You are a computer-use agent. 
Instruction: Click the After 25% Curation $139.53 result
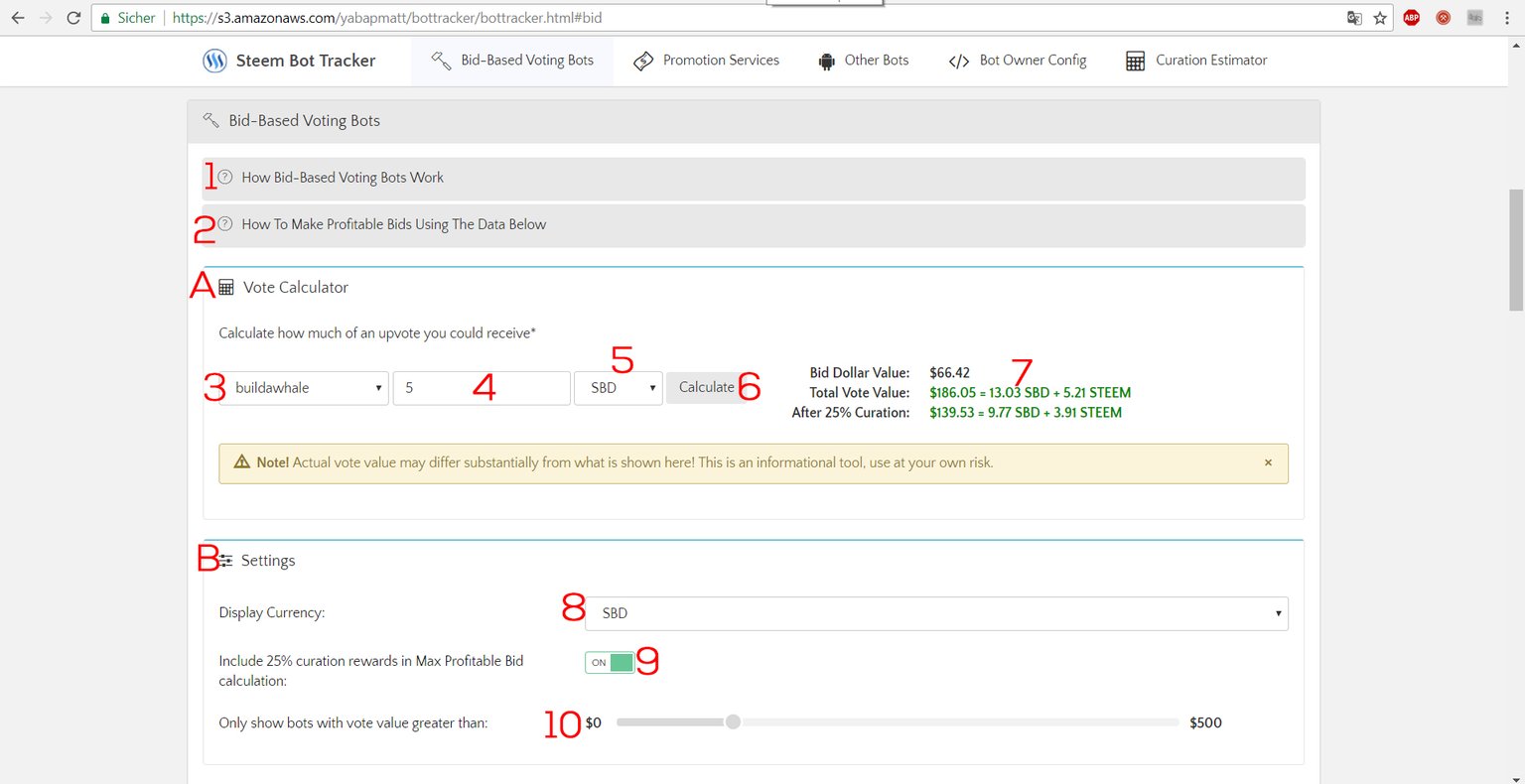[1026, 413]
